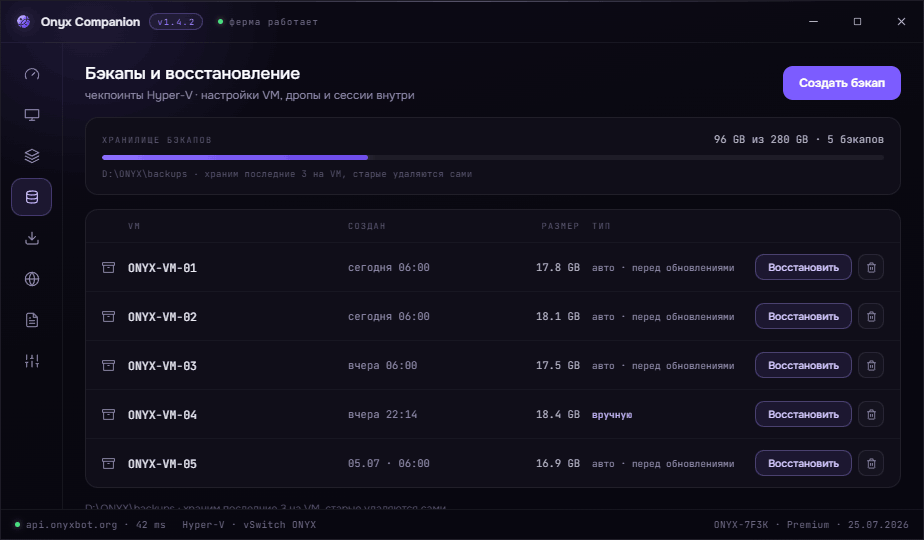Delete the ONYX-VM-03 backup with trash icon

point(871,366)
